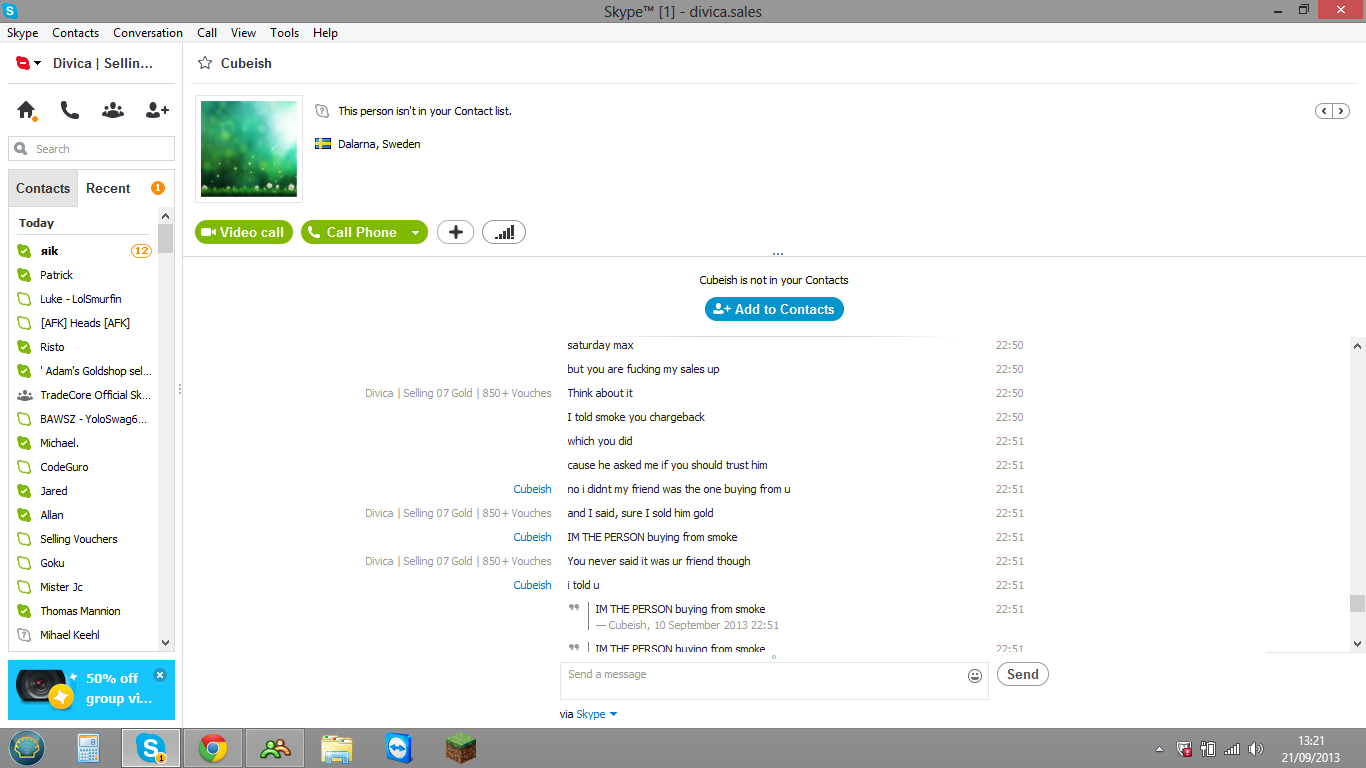1366x768 pixels.
Task: Show hidden tray icons arrow
Action: click(x=1159, y=749)
